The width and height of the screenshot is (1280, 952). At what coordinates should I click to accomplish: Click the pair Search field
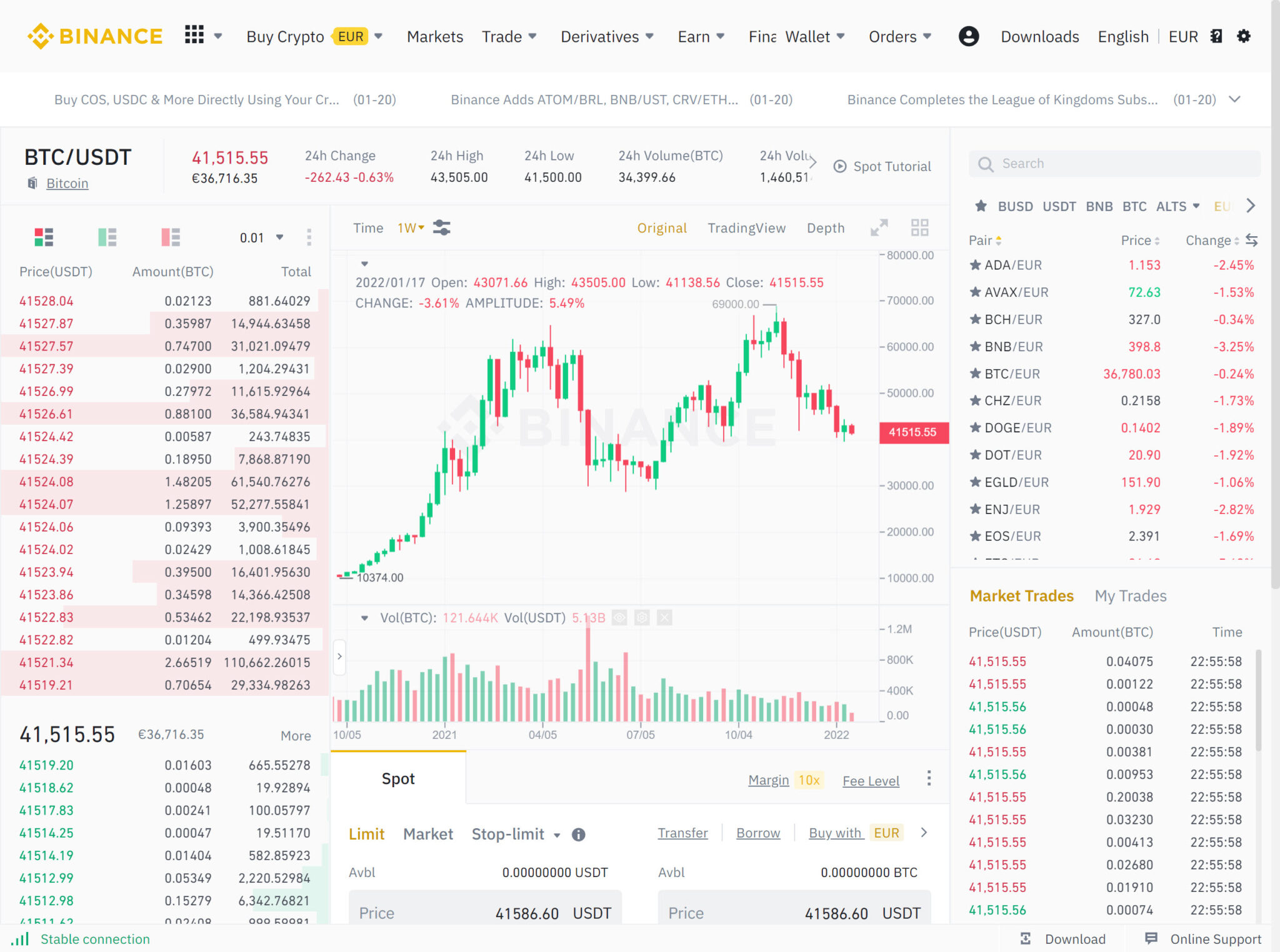click(1115, 164)
